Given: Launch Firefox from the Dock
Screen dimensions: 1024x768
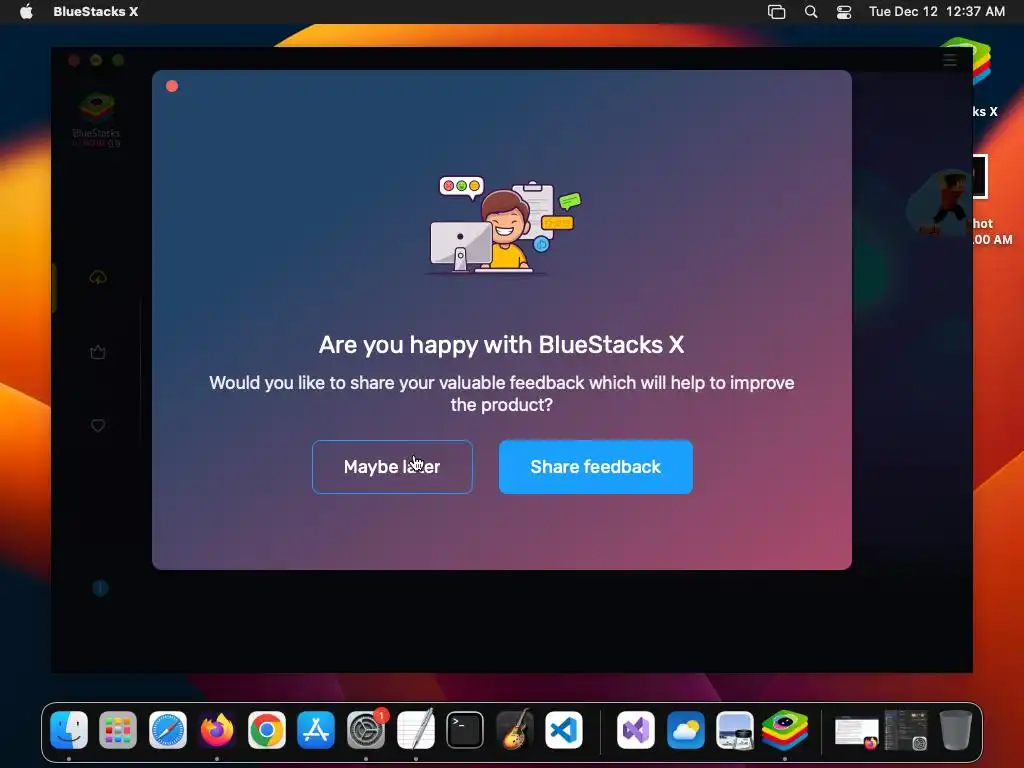Looking at the screenshot, I should pyautogui.click(x=217, y=729).
